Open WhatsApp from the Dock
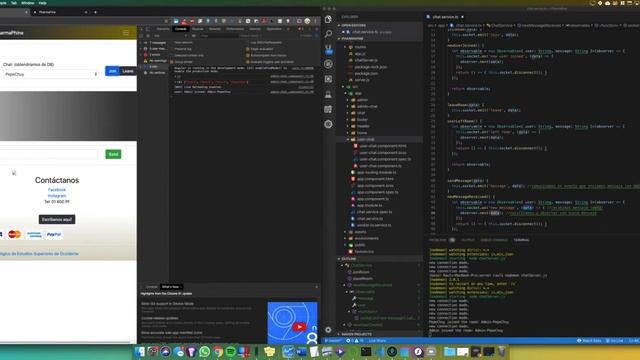This screenshot has width=640, height=360. tap(204, 351)
